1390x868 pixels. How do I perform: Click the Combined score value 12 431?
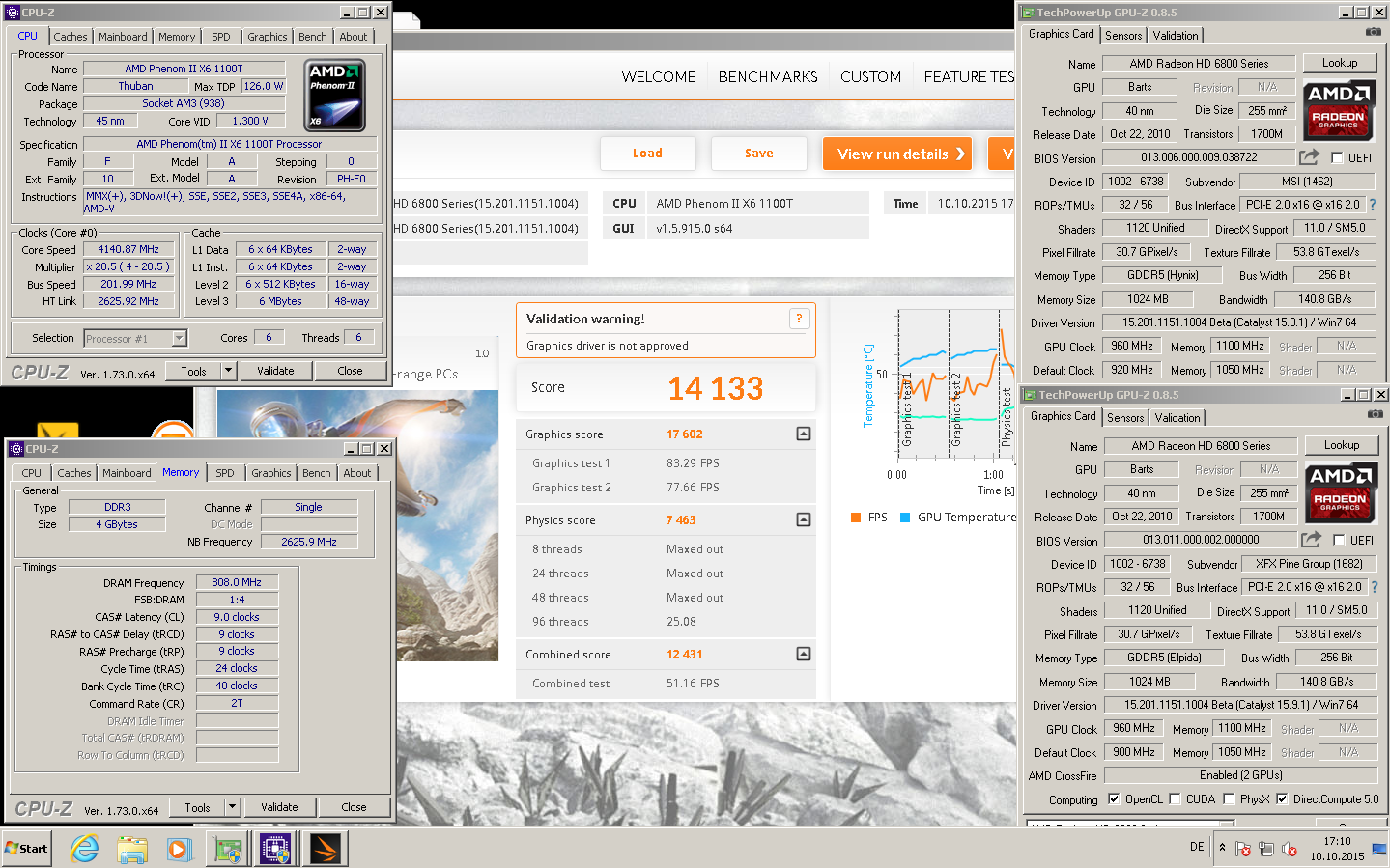(x=685, y=655)
